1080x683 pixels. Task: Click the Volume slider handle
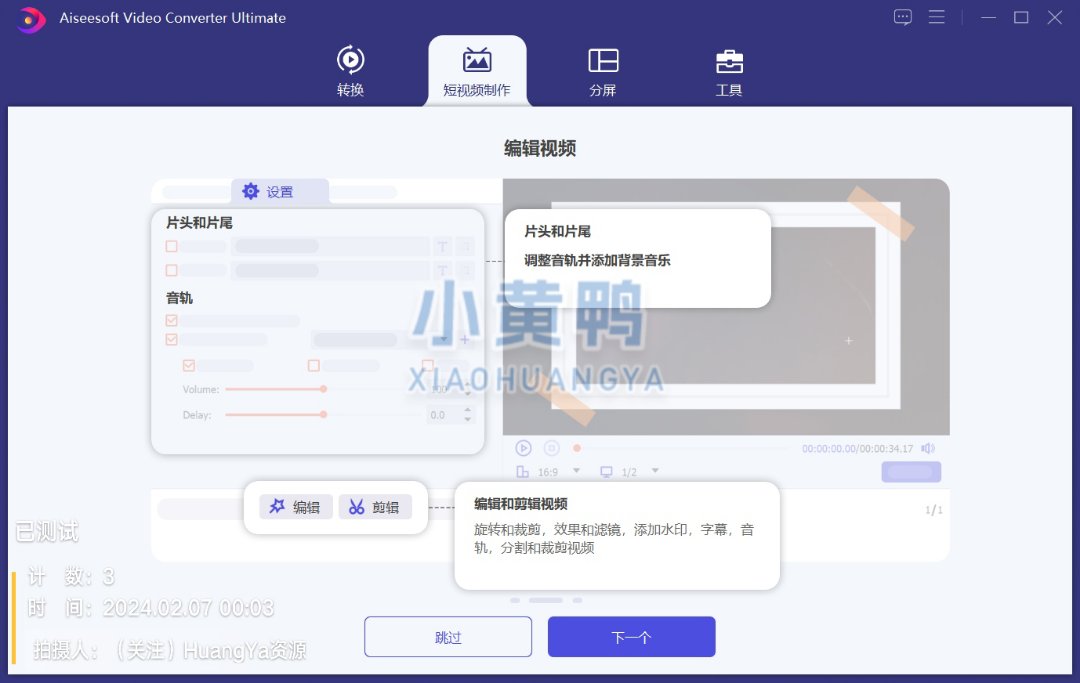pyautogui.click(x=323, y=389)
